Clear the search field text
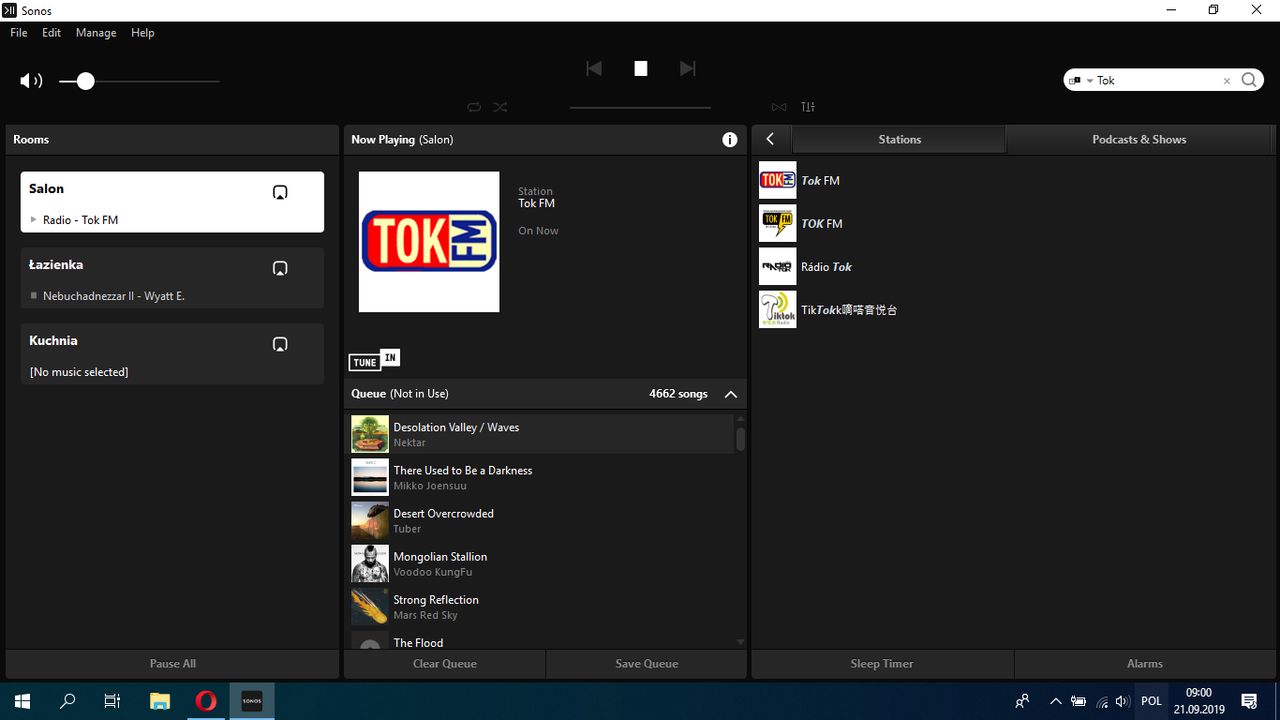Screen dimensions: 1280x720 coord(1227,81)
